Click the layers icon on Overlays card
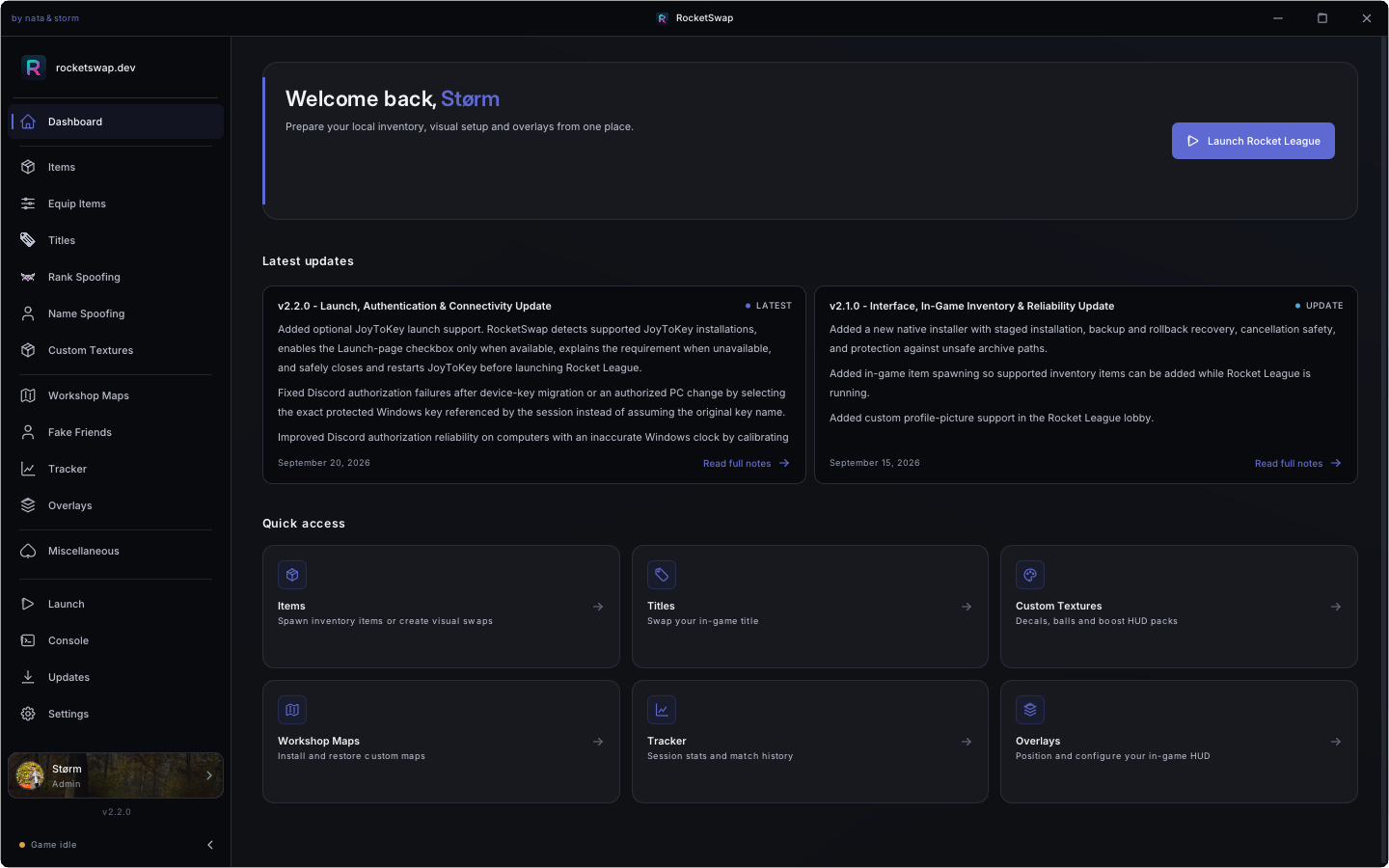 [x=1030, y=710]
